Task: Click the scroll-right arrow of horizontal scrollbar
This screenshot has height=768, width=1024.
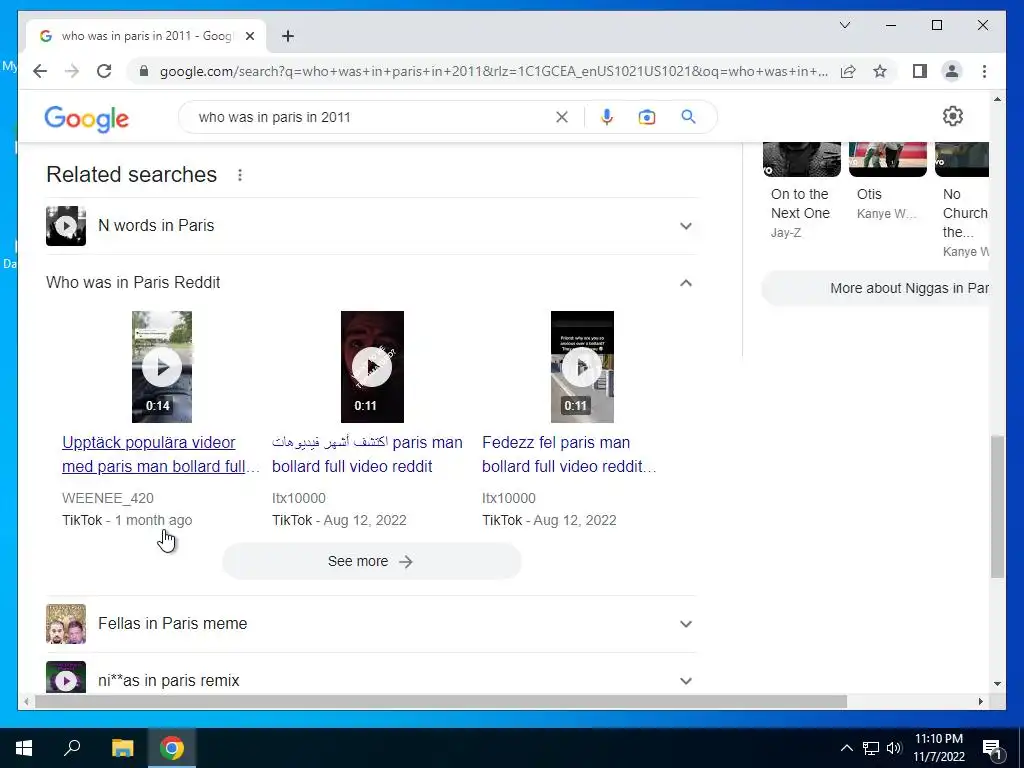Action: click(980, 702)
